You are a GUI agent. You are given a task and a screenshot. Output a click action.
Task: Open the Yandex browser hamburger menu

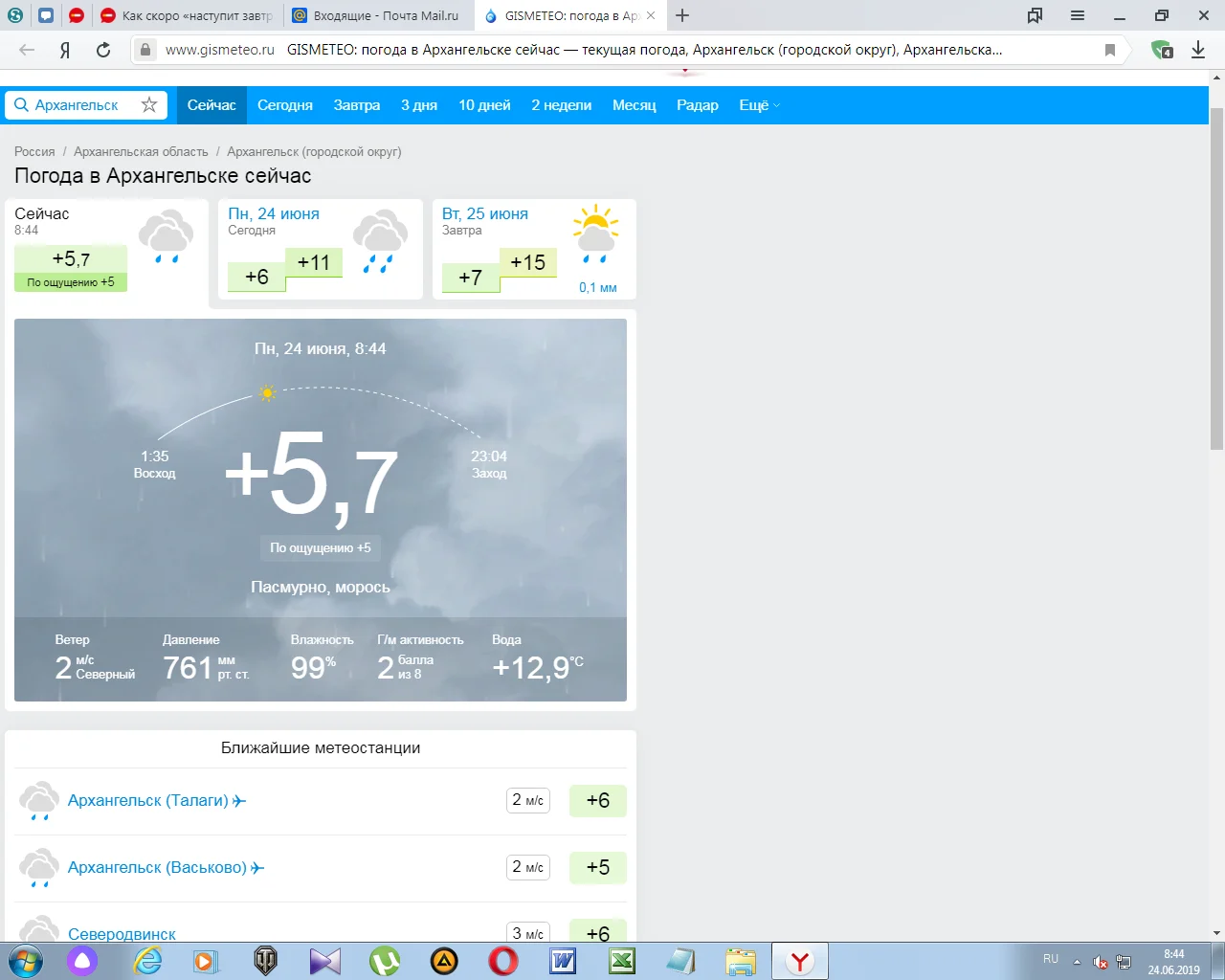click(x=1078, y=15)
